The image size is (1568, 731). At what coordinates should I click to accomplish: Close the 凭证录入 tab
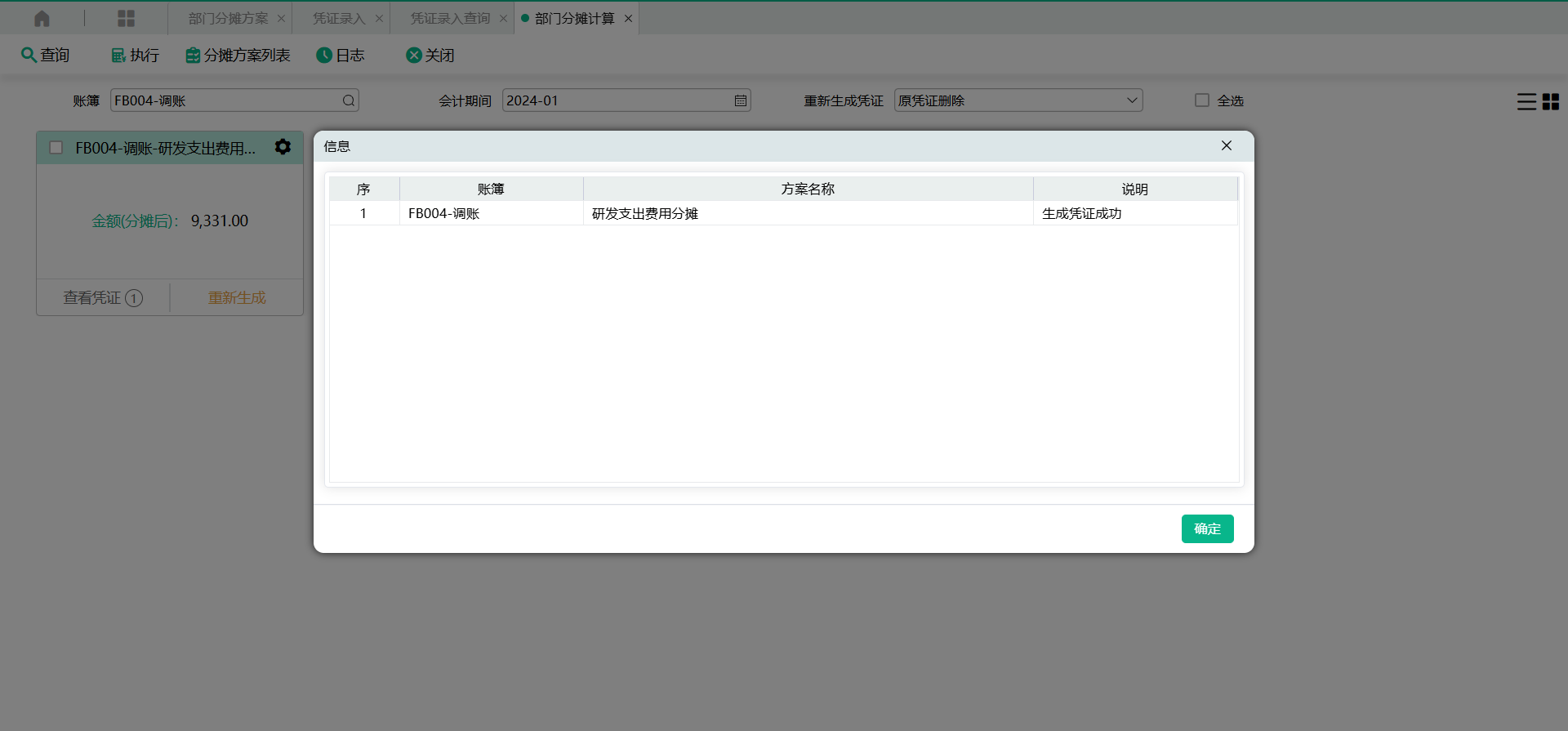pyautogui.click(x=379, y=18)
